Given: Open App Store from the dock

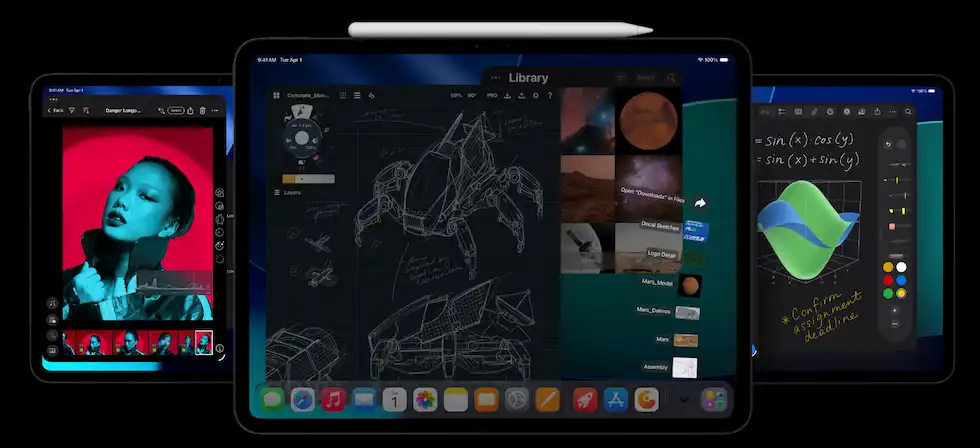Looking at the screenshot, I should click(x=616, y=399).
